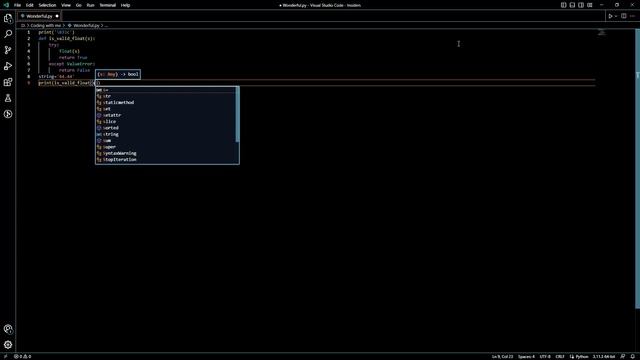This screenshot has width=640, height=360.
Task: Click the VS Code logo in title bar
Action: 6,5
